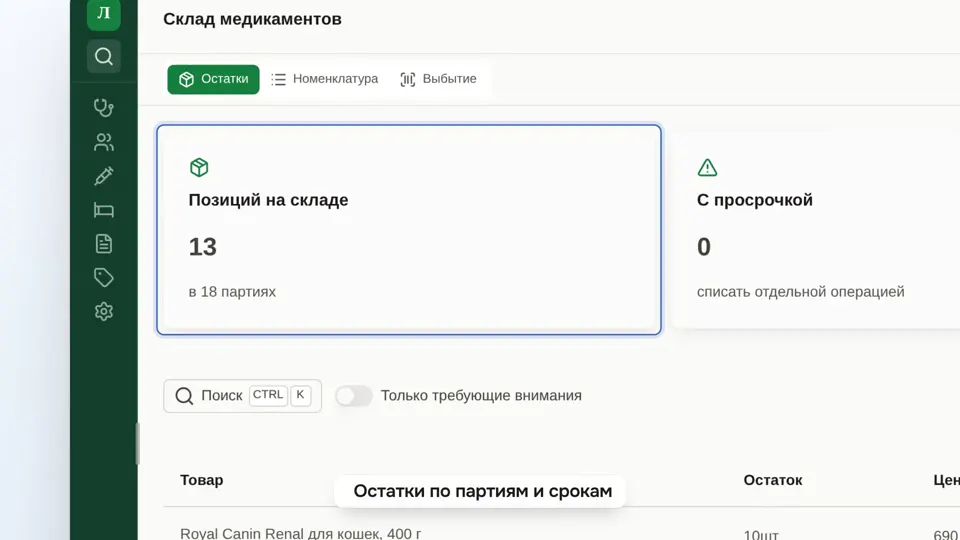960x540 pixels.
Task: Click the K key hint badge
Action: pos(300,395)
